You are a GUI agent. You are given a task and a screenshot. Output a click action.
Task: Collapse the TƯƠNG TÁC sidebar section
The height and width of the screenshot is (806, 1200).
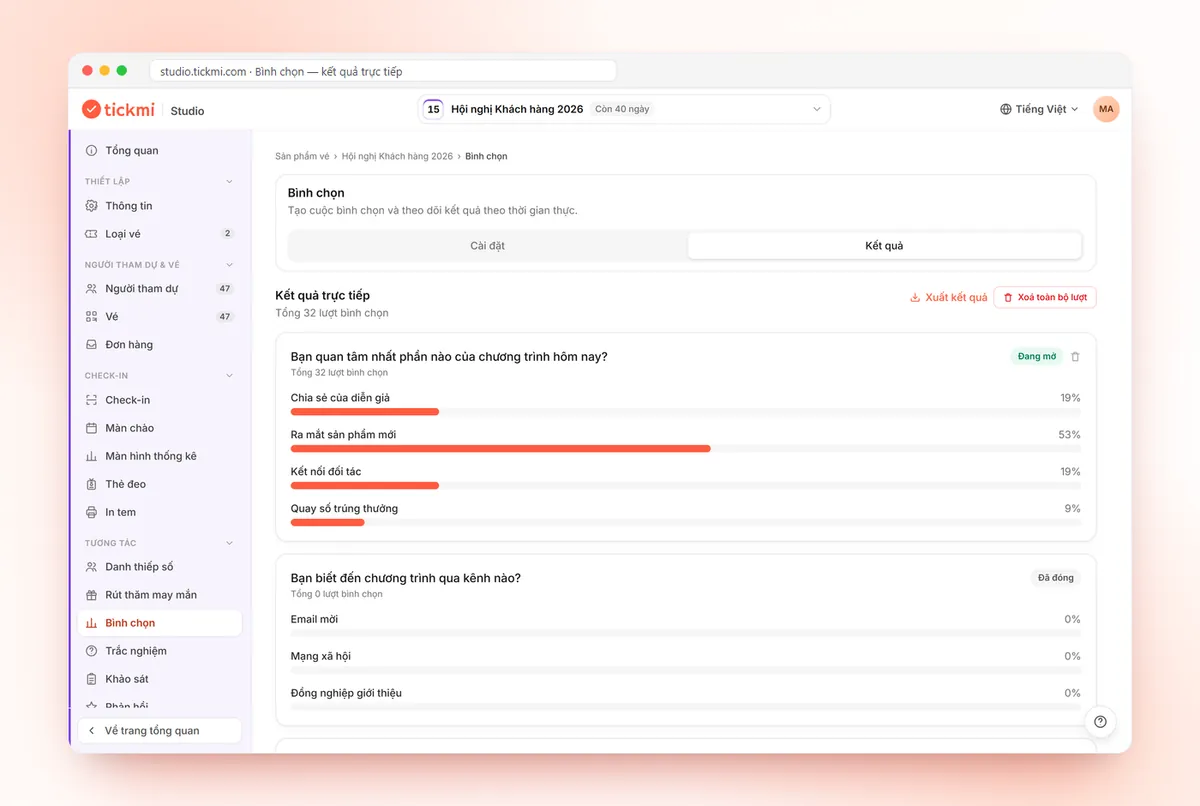[x=229, y=543]
